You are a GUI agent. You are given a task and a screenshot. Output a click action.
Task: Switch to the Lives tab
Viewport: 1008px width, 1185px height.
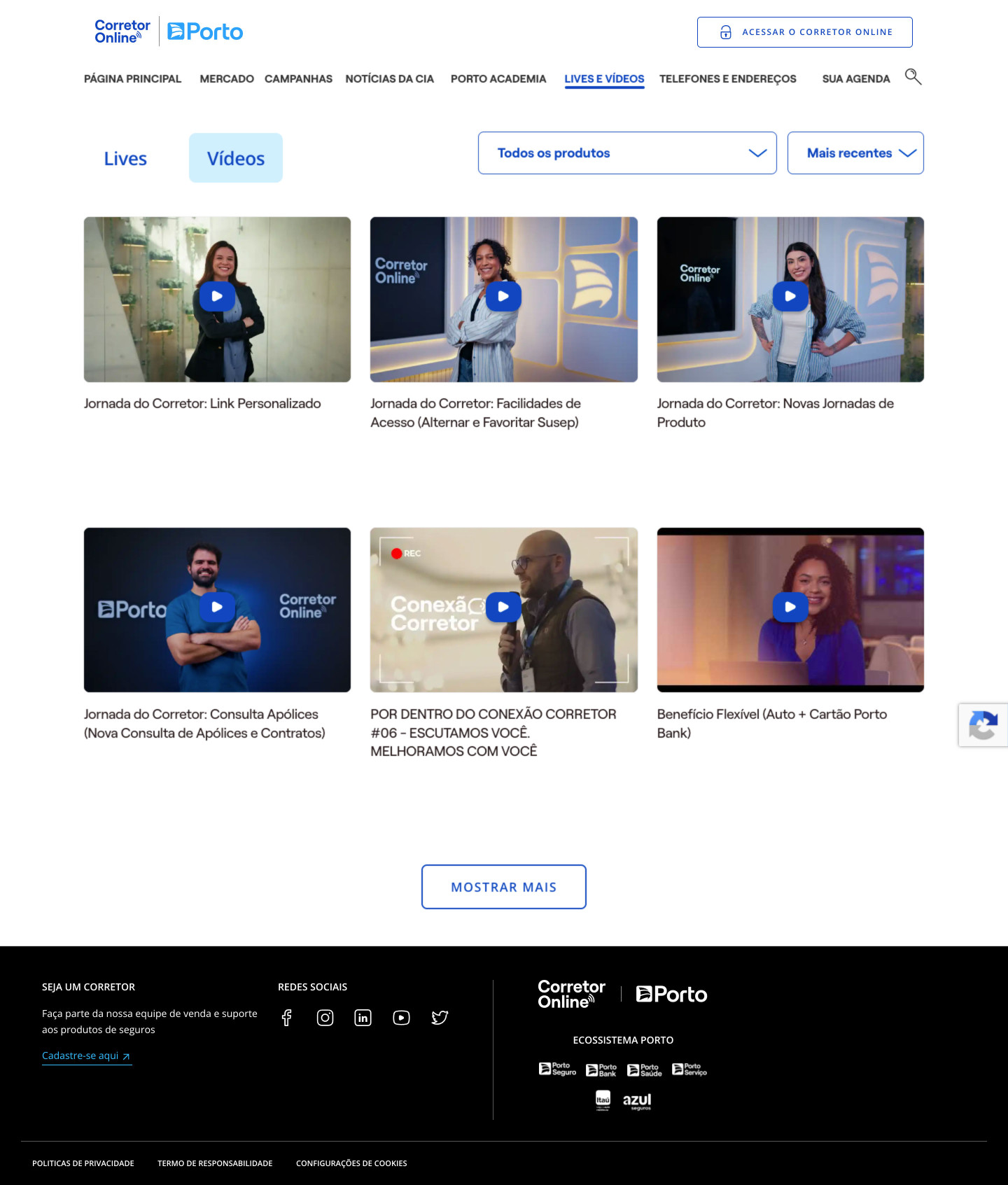(x=125, y=158)
